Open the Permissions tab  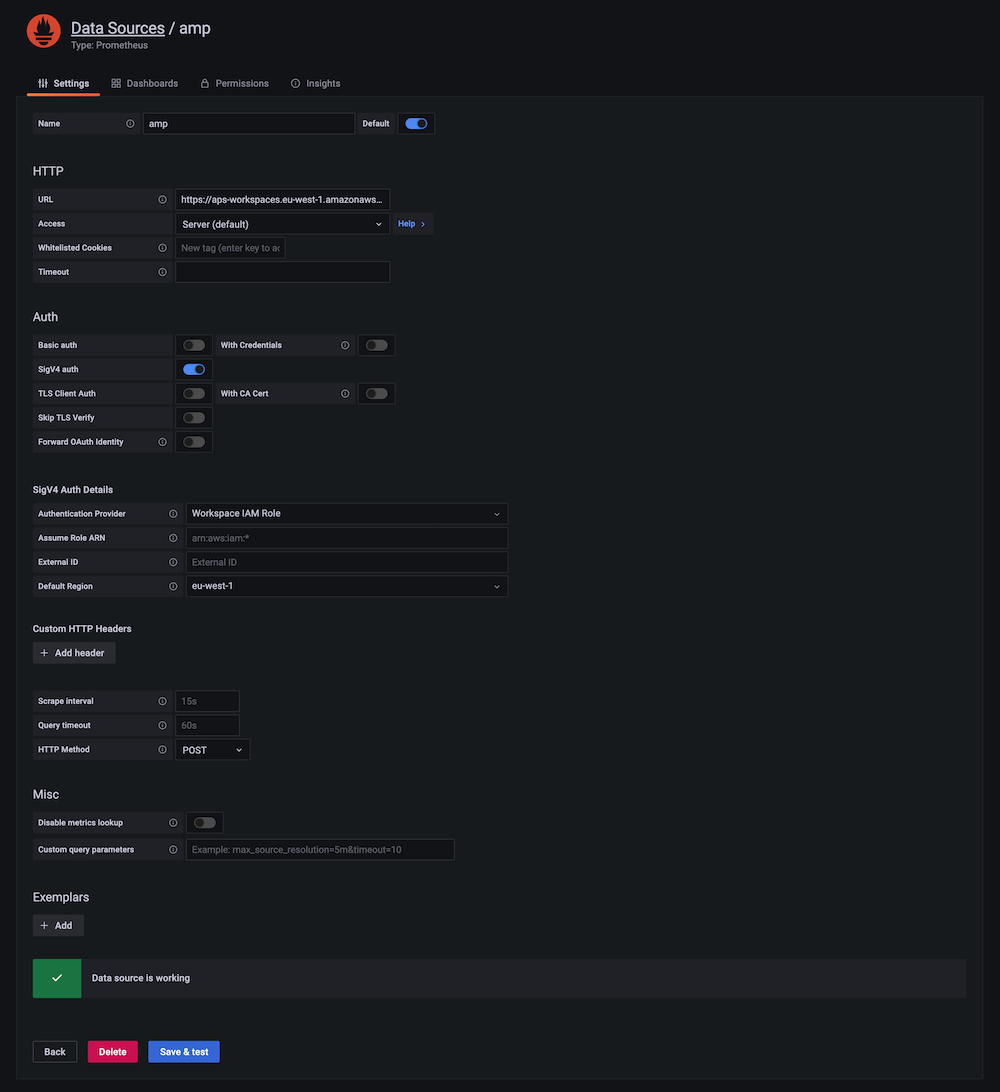click(x=235, y=84)
